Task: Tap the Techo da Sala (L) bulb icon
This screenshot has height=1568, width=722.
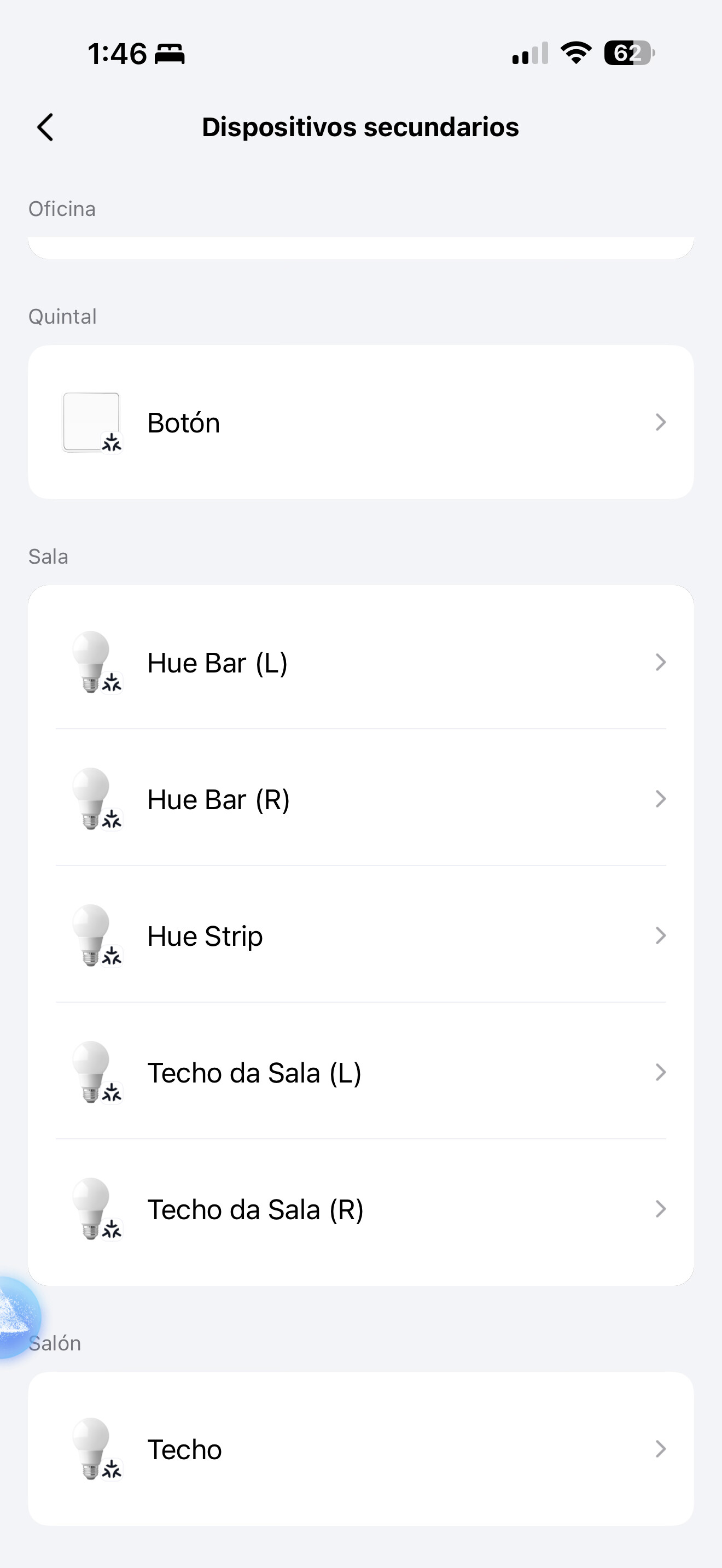Action: pyautogui.click(x=96, y=1072)
